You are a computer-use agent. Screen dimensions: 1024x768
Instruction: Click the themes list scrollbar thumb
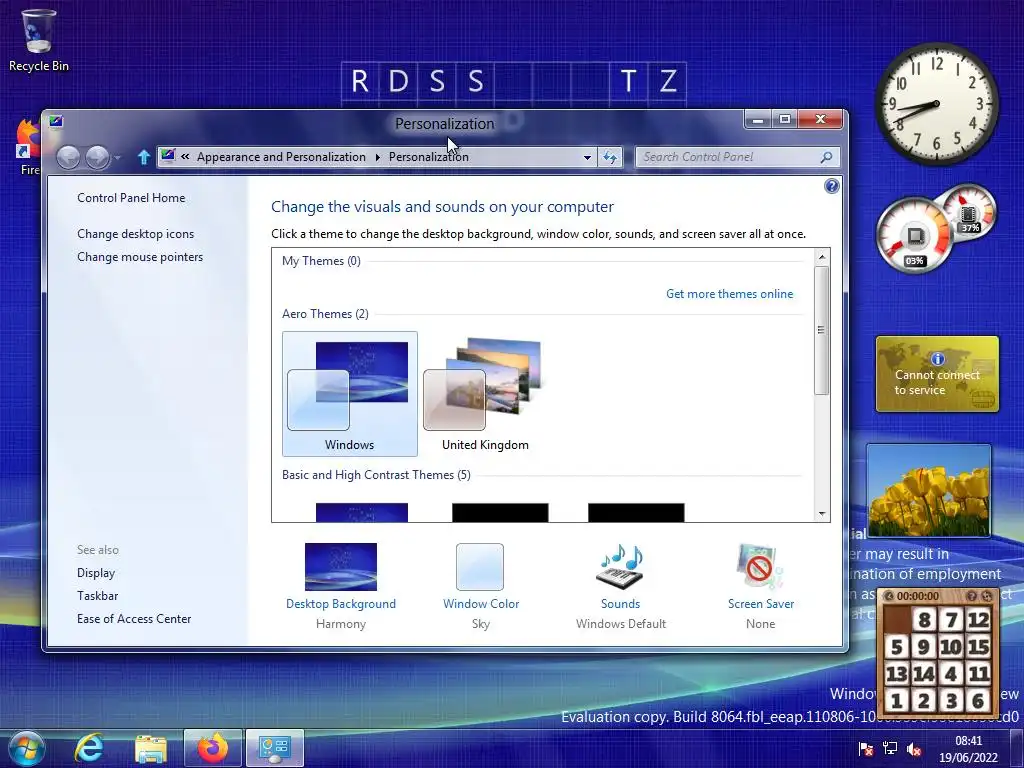click(822, 330)
